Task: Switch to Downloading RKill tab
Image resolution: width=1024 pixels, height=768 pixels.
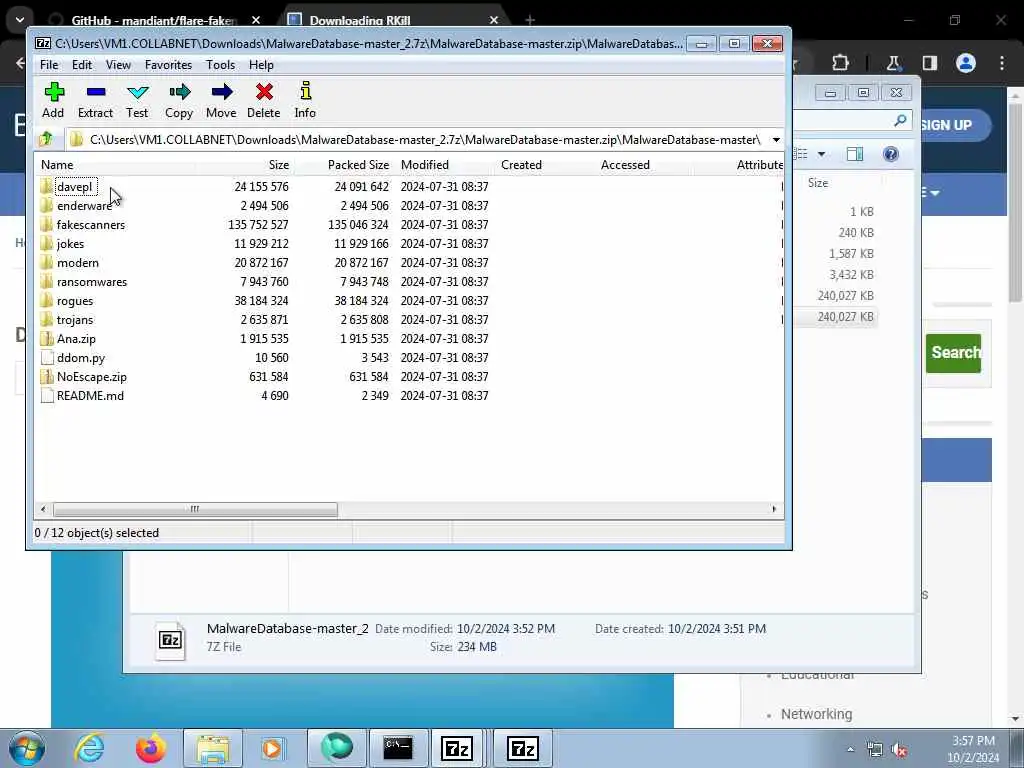Action: pyautogui.click(x=392, y=20)
